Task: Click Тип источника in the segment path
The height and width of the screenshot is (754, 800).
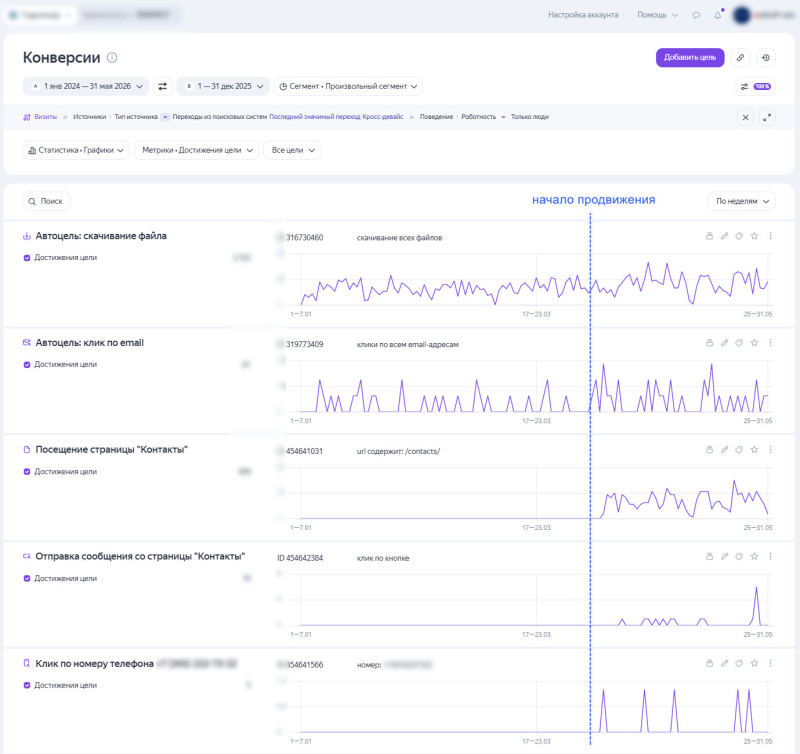Action: 136,117
